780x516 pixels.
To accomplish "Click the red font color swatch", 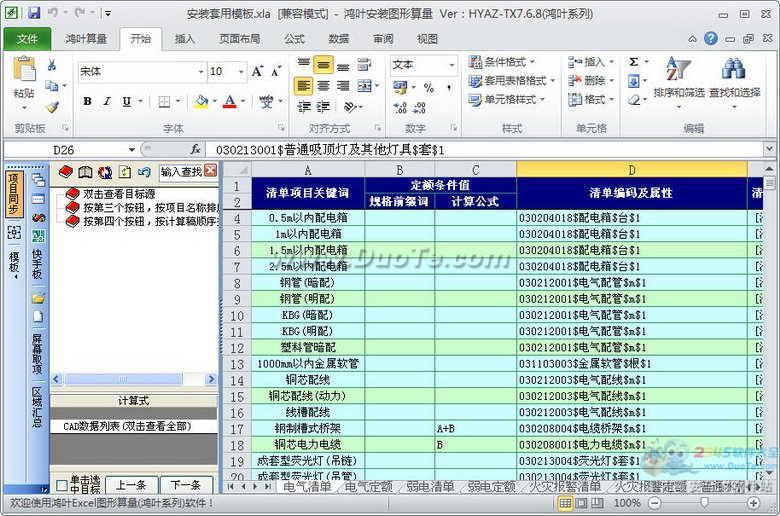I will coord(230,102).
